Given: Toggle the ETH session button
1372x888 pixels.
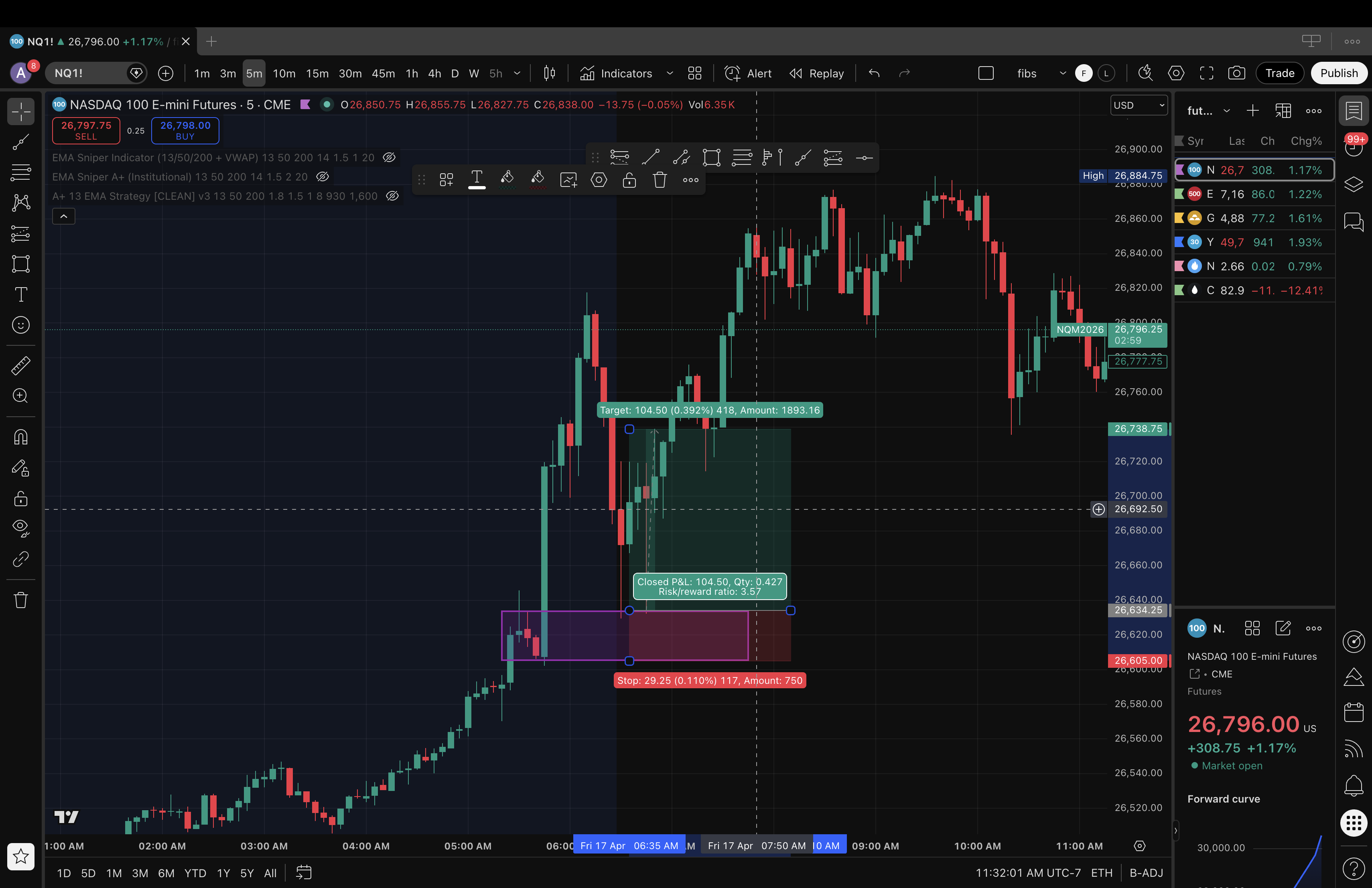Looking at the screenshot, I should pos(1101,872).
